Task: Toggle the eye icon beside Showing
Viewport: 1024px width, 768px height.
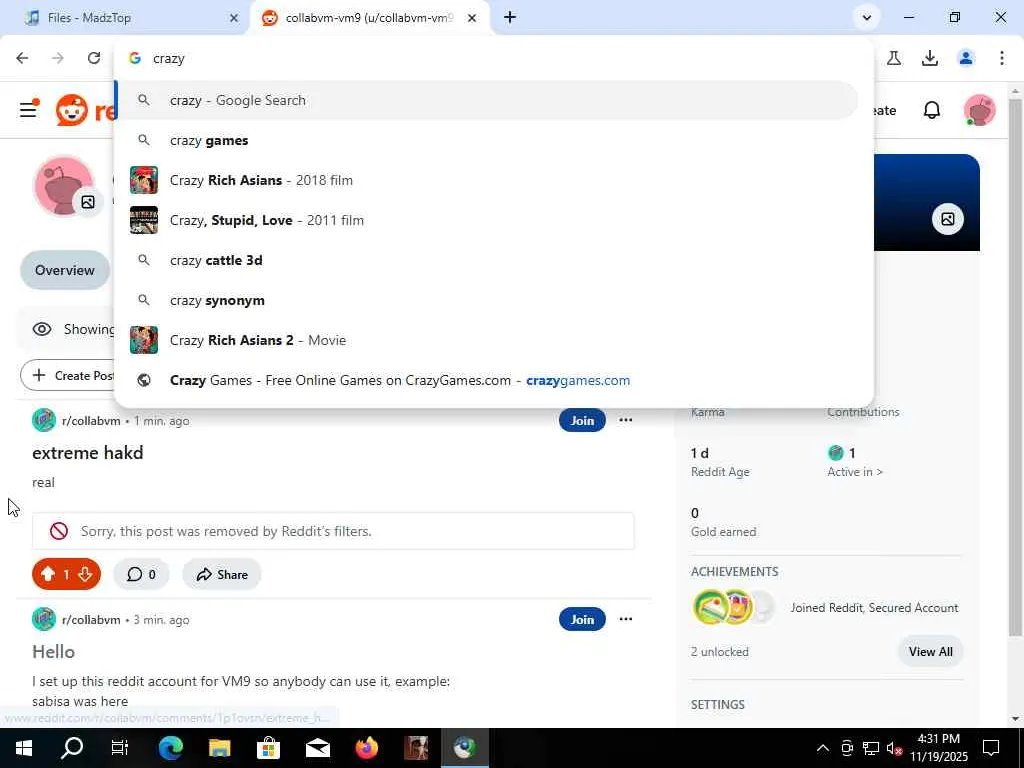Action: pyautogui.click(x=42, y=329)
